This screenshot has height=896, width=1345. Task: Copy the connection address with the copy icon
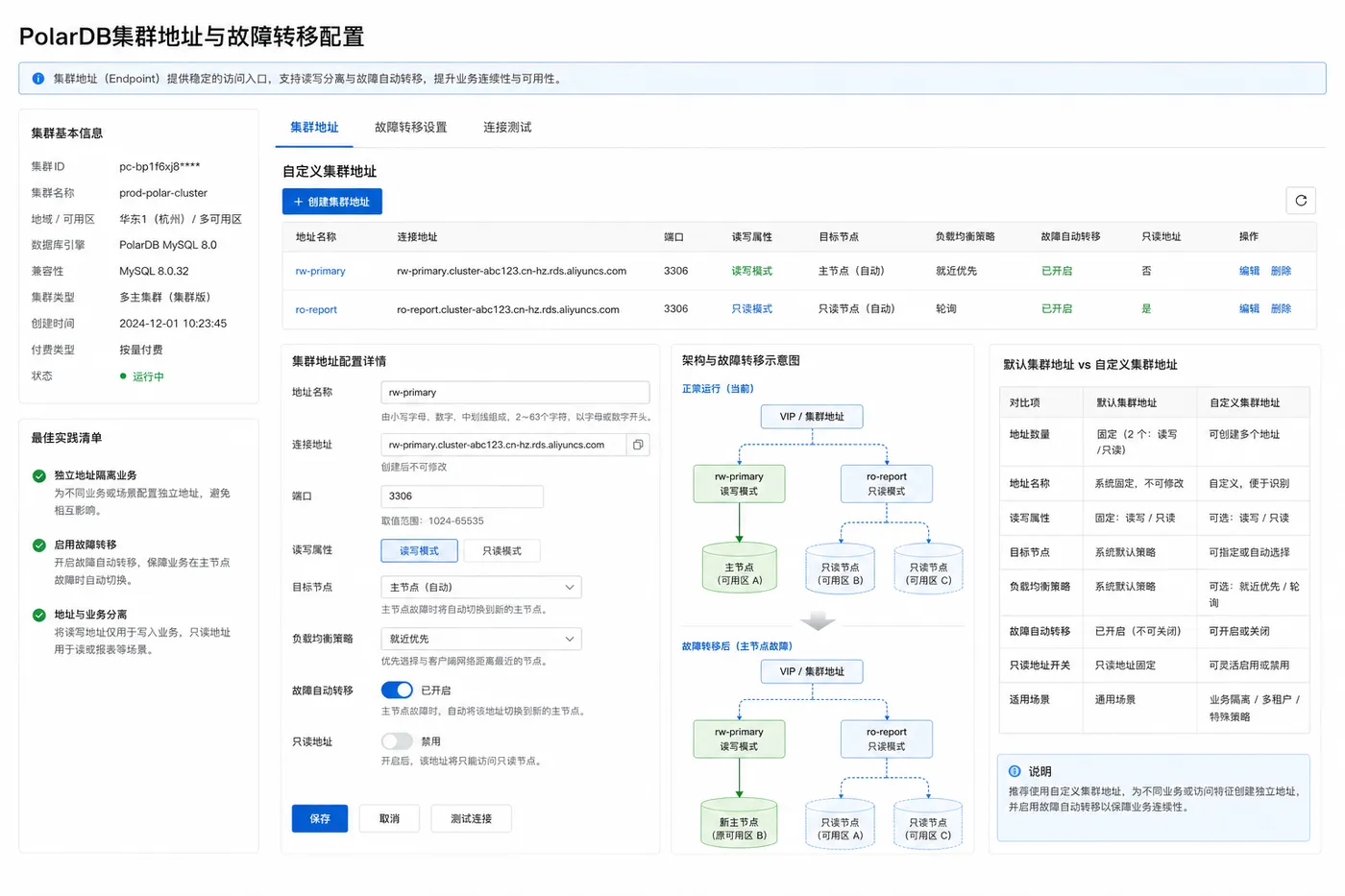[x=638, y=445]
